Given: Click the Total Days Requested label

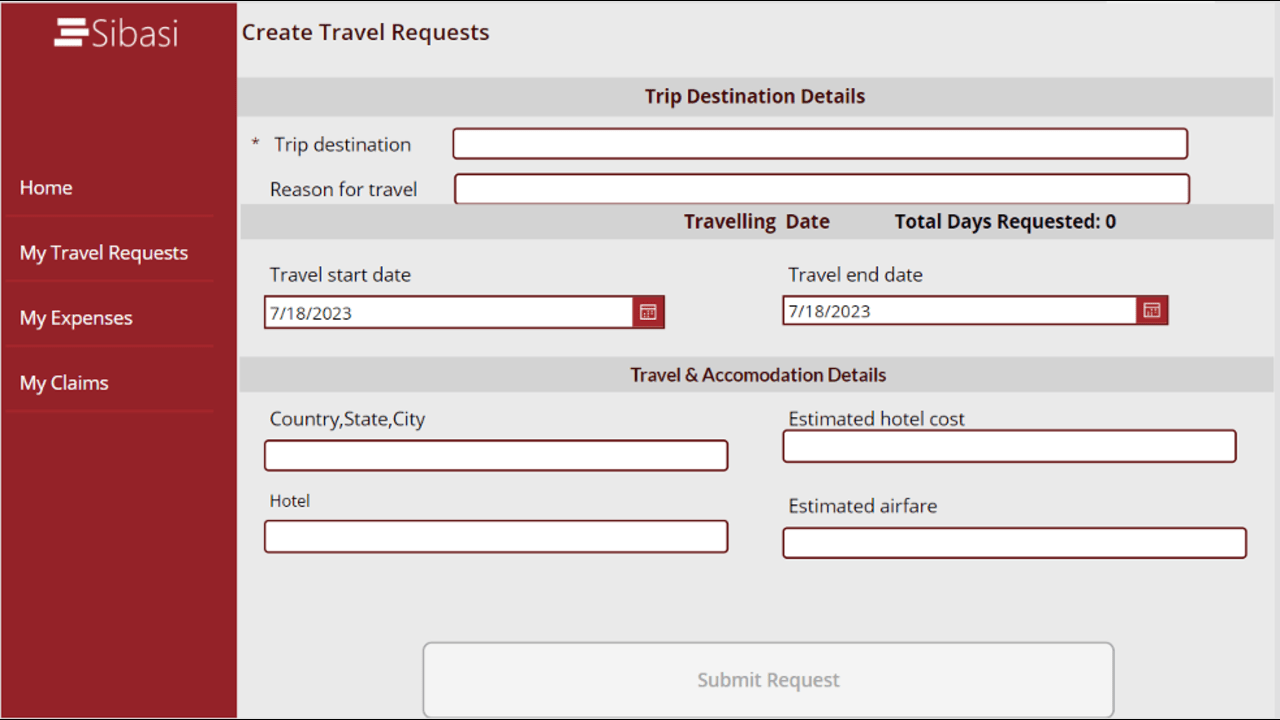Looking at the screenshot, I should 1005,222.
